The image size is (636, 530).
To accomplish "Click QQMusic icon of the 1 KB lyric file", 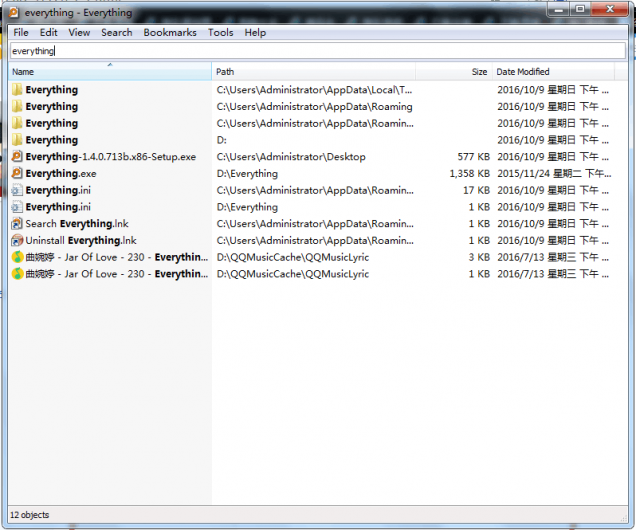I will (17, 274).
